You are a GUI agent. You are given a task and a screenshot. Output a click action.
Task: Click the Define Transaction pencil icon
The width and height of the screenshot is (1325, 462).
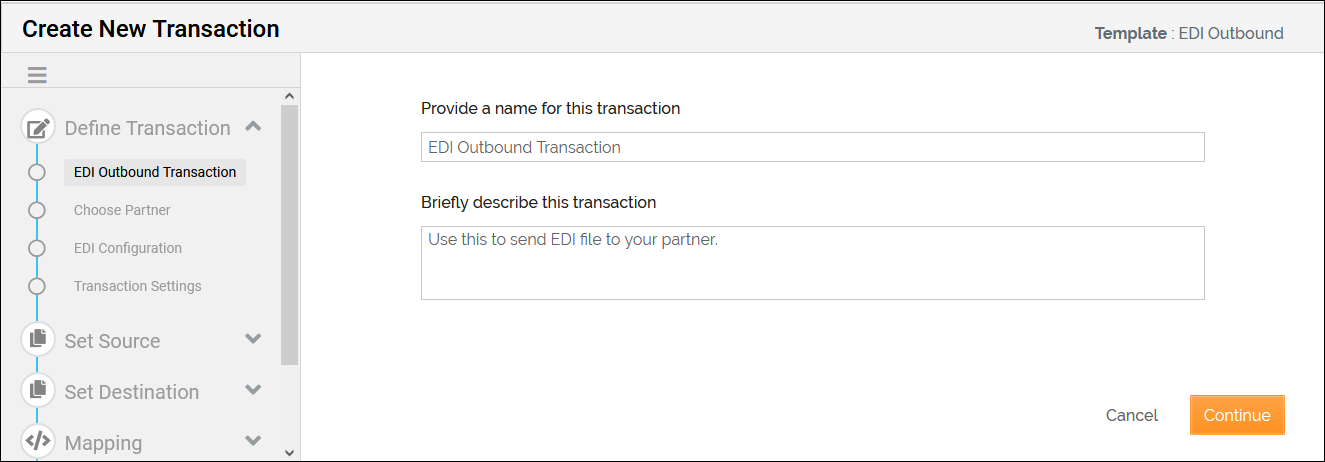(x=38, y=128)
